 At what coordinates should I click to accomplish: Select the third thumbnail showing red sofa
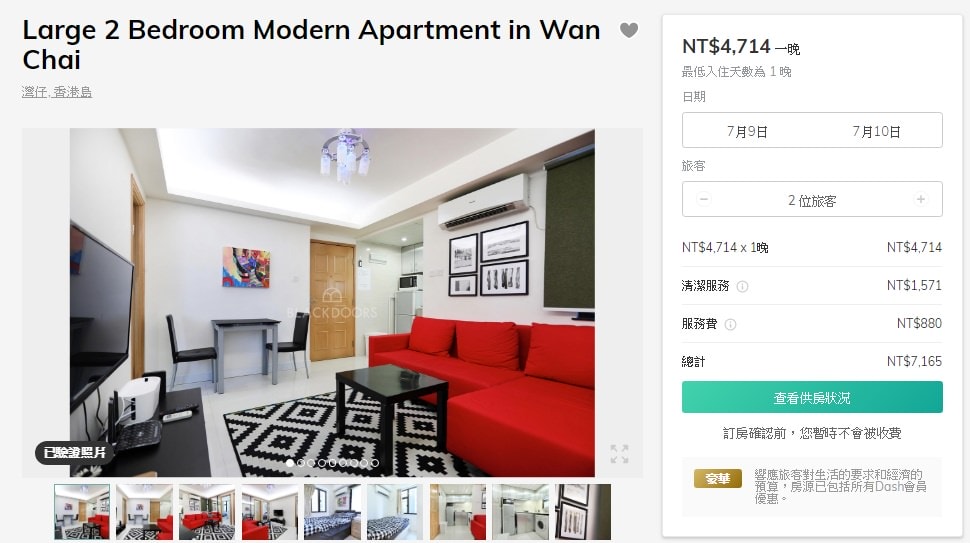[x=207, y=512]
